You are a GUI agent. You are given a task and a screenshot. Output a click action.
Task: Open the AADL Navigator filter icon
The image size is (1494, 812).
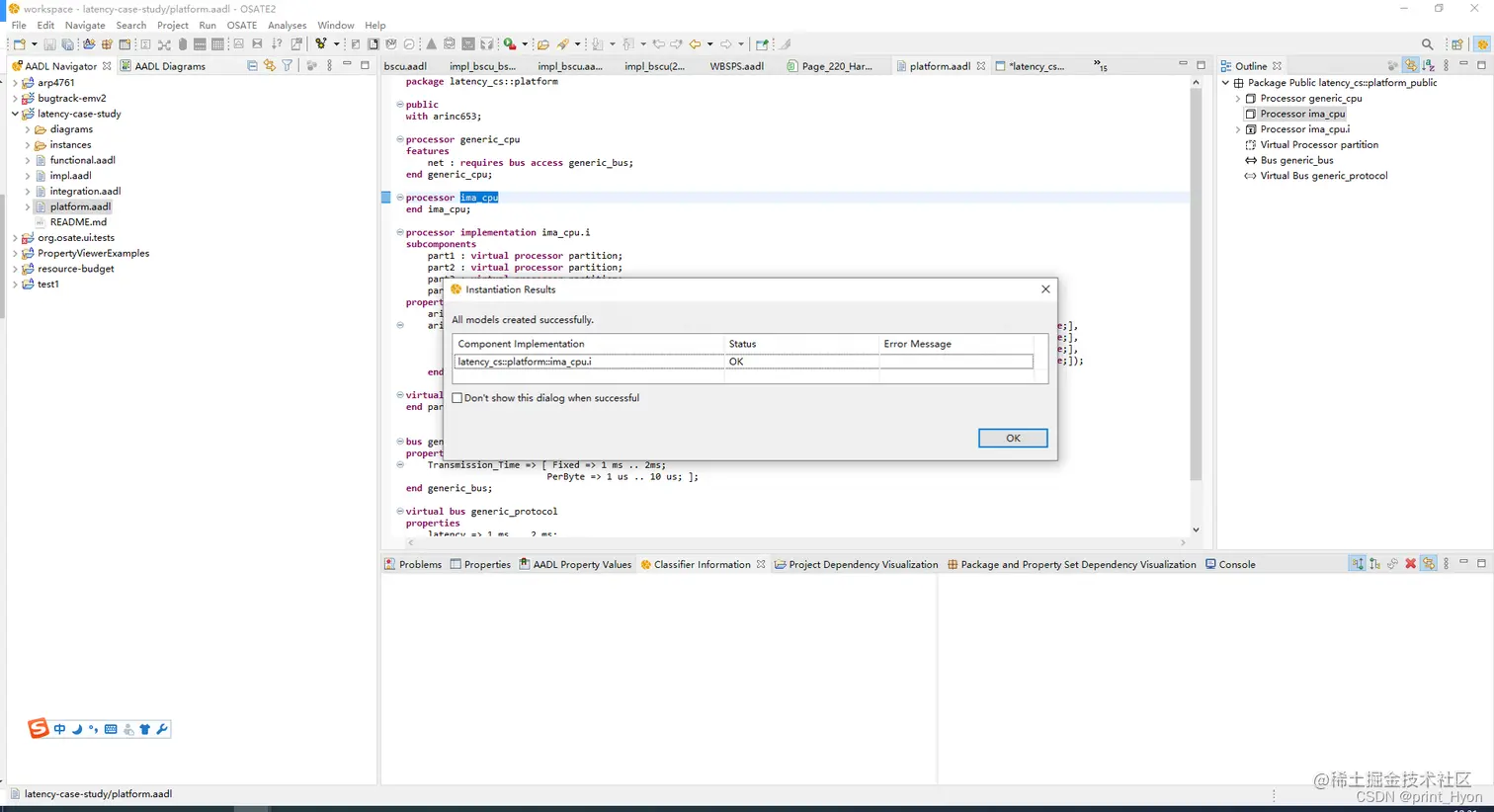288,65
